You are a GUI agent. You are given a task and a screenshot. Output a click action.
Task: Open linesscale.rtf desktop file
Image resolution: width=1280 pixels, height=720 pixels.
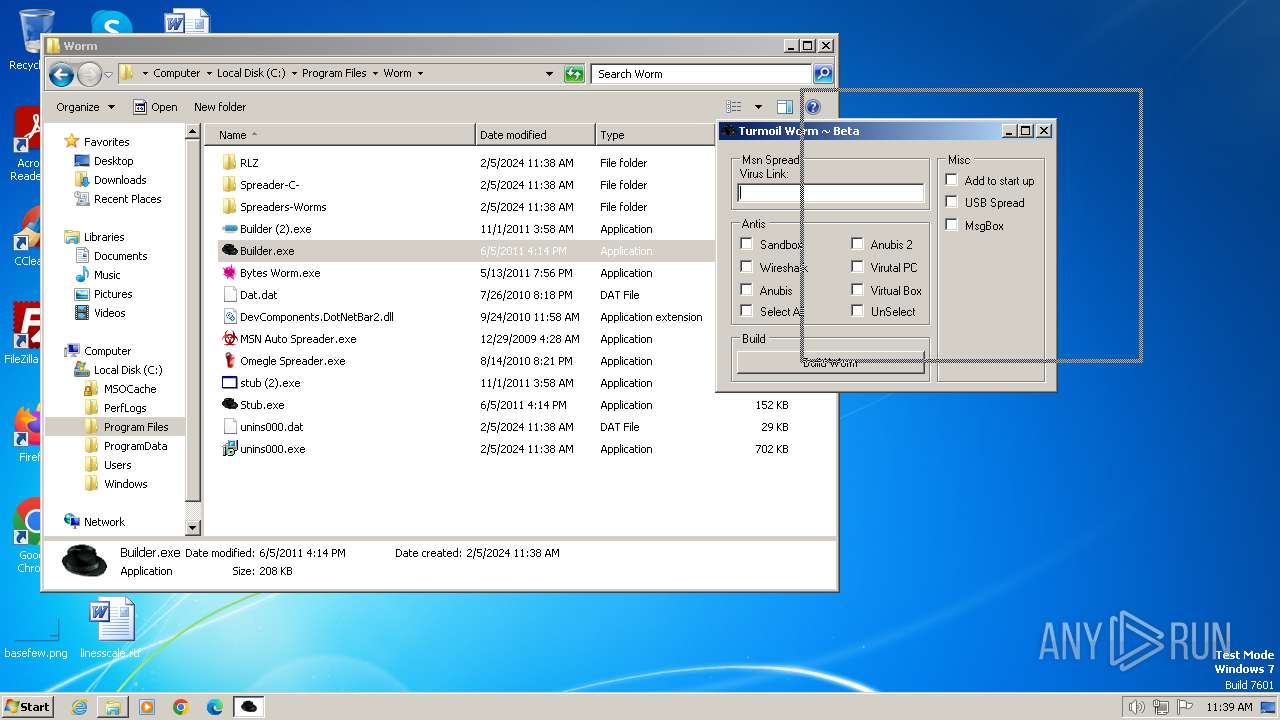(112, 630)
